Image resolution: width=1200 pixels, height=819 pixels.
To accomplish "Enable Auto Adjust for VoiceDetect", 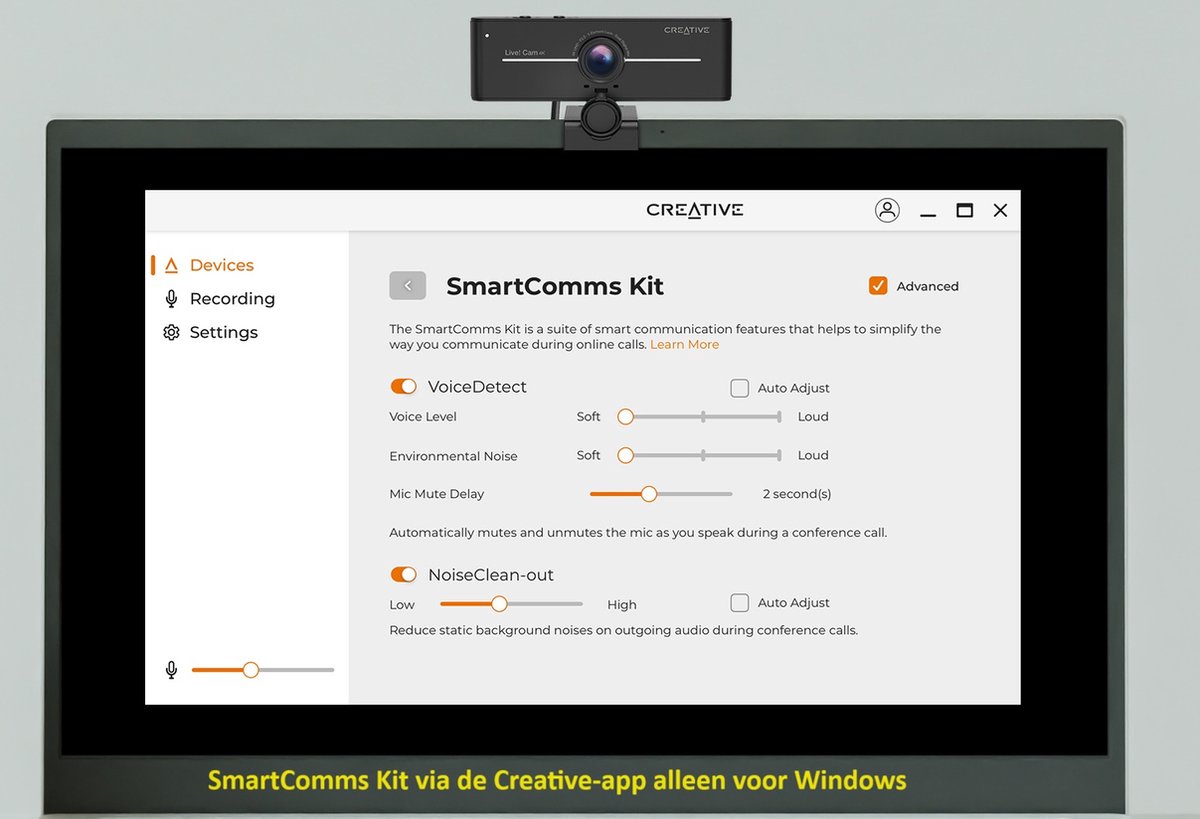I will [x=739, y=387].
